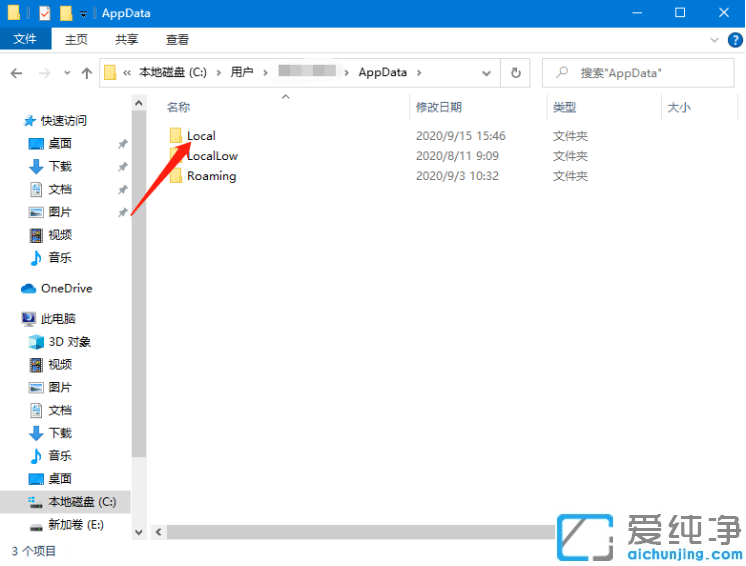Click the Properties checkmark icon in title bar
This screenshot has width=746, height=566.
pyautogui.click(x=44, y=13)
